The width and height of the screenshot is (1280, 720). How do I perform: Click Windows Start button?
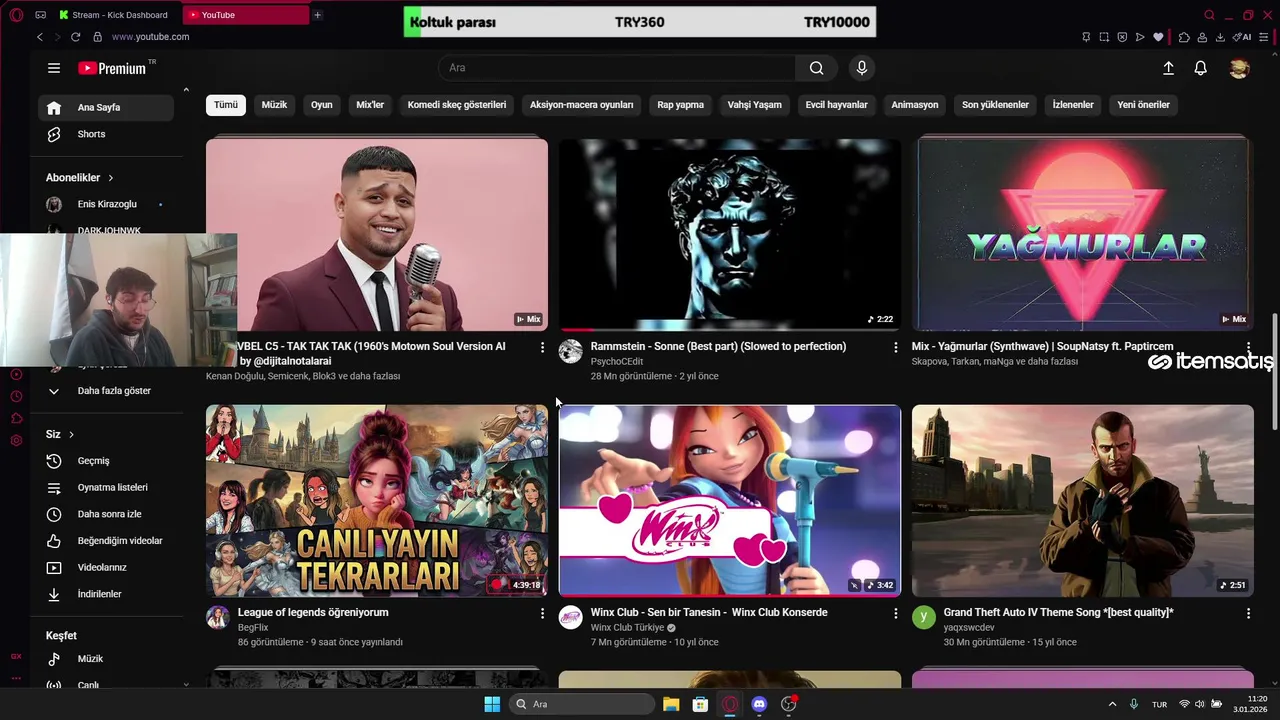(x=492, y=704)
